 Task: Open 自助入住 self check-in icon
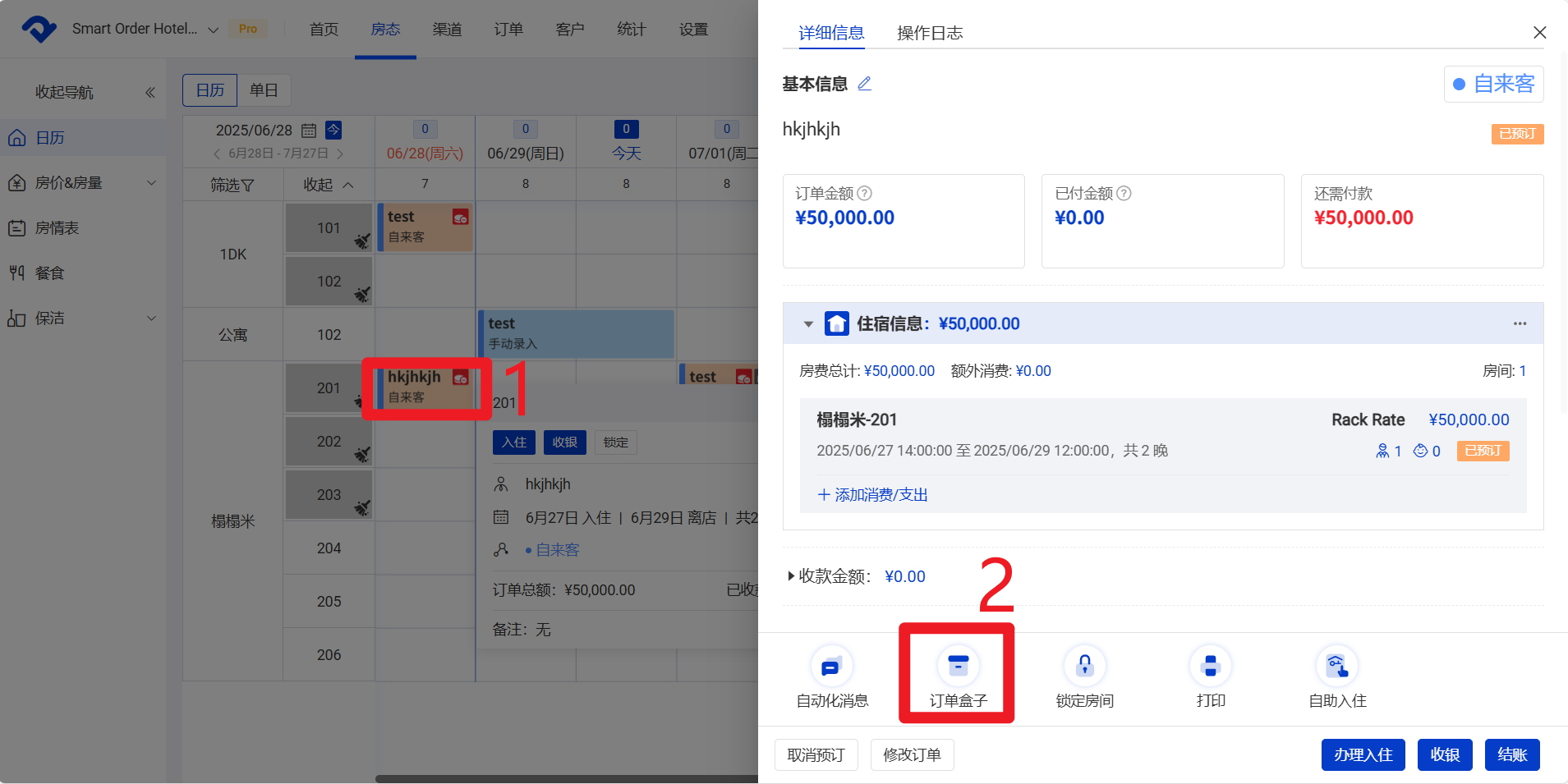pyautogui.click(x=1336, y=666)
